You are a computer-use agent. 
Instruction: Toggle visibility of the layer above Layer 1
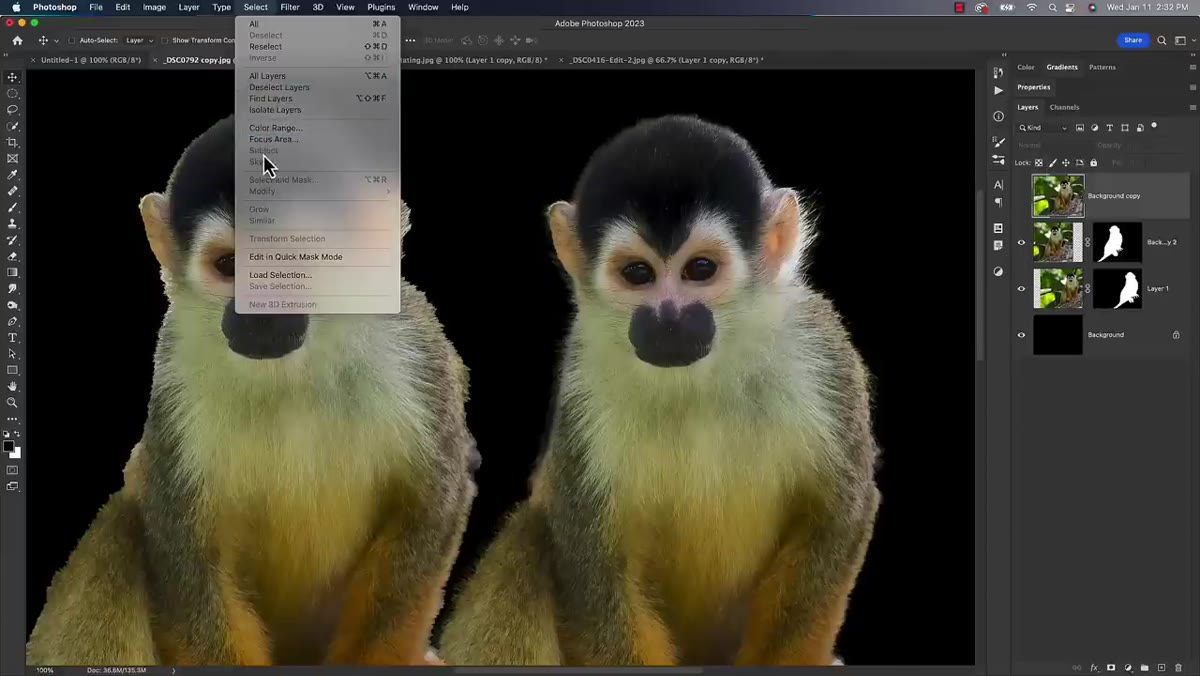(x=1021, y=242)
